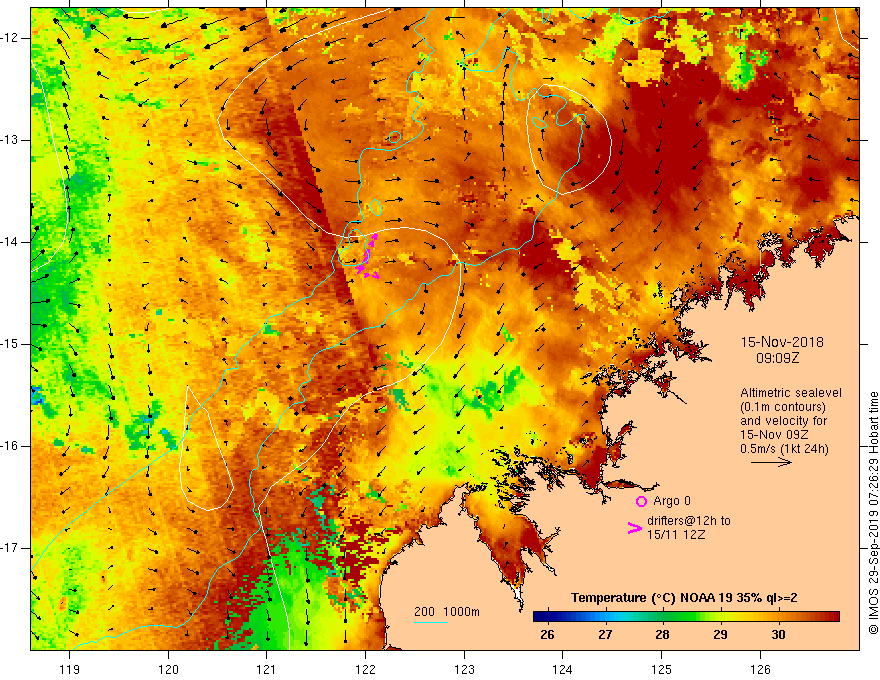Click the latitude axis label -16
The width and height of the screenshot is (880, 680).
(x=10, y=446)
